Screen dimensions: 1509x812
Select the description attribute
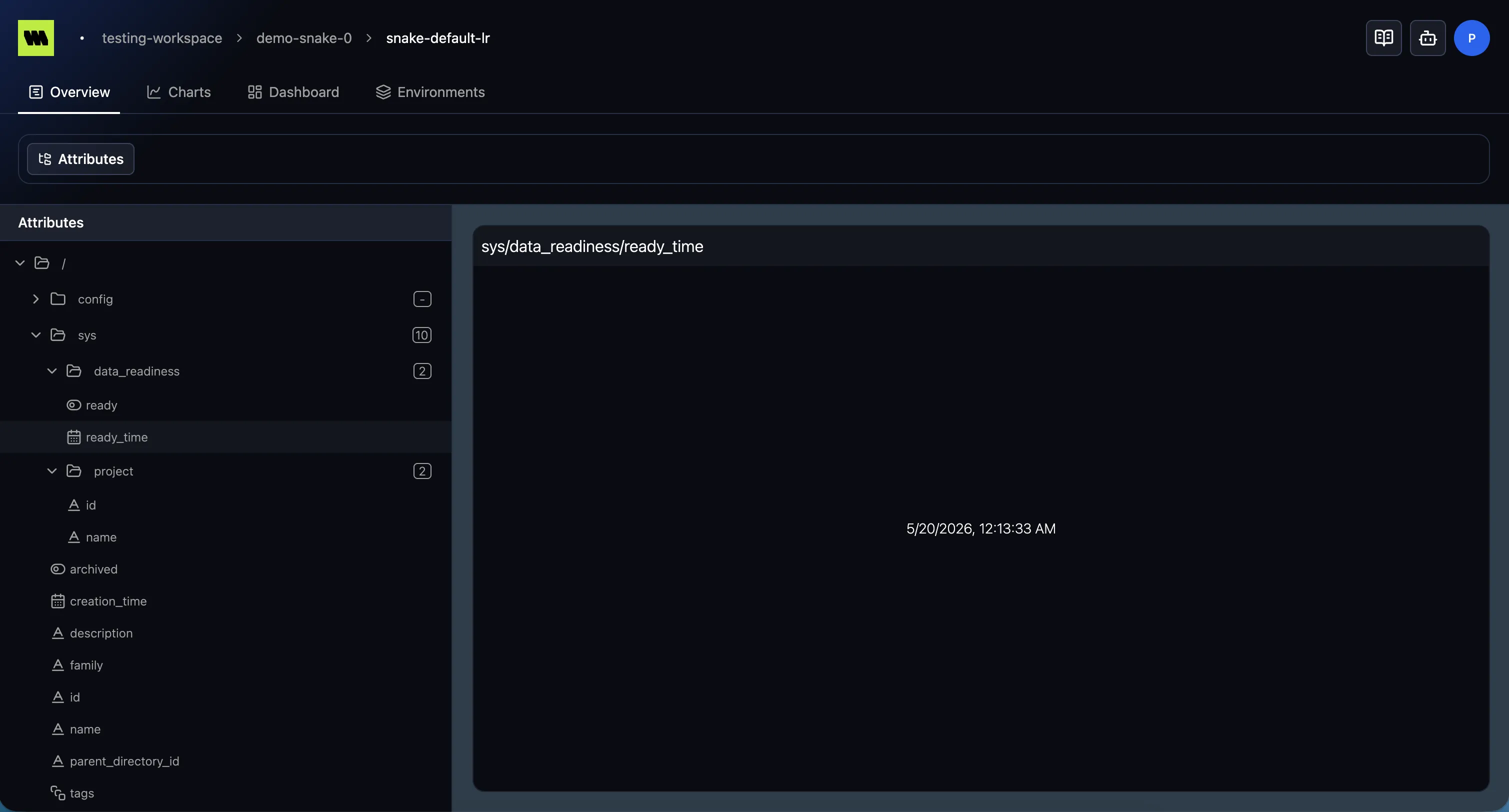point(225,633)
